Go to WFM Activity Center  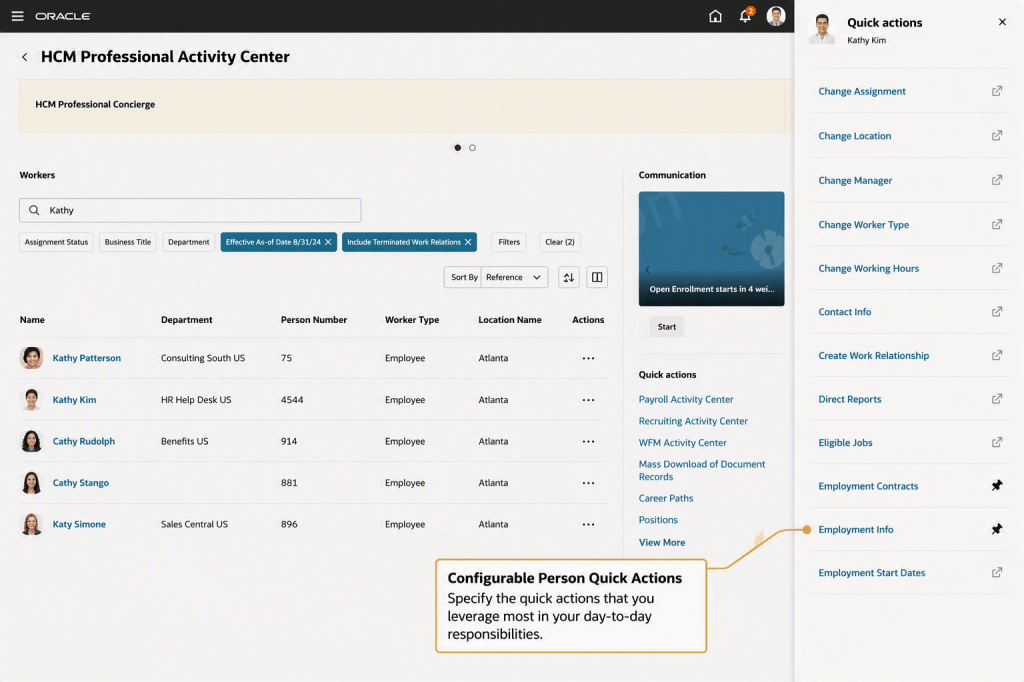click(x=682, y=443)
